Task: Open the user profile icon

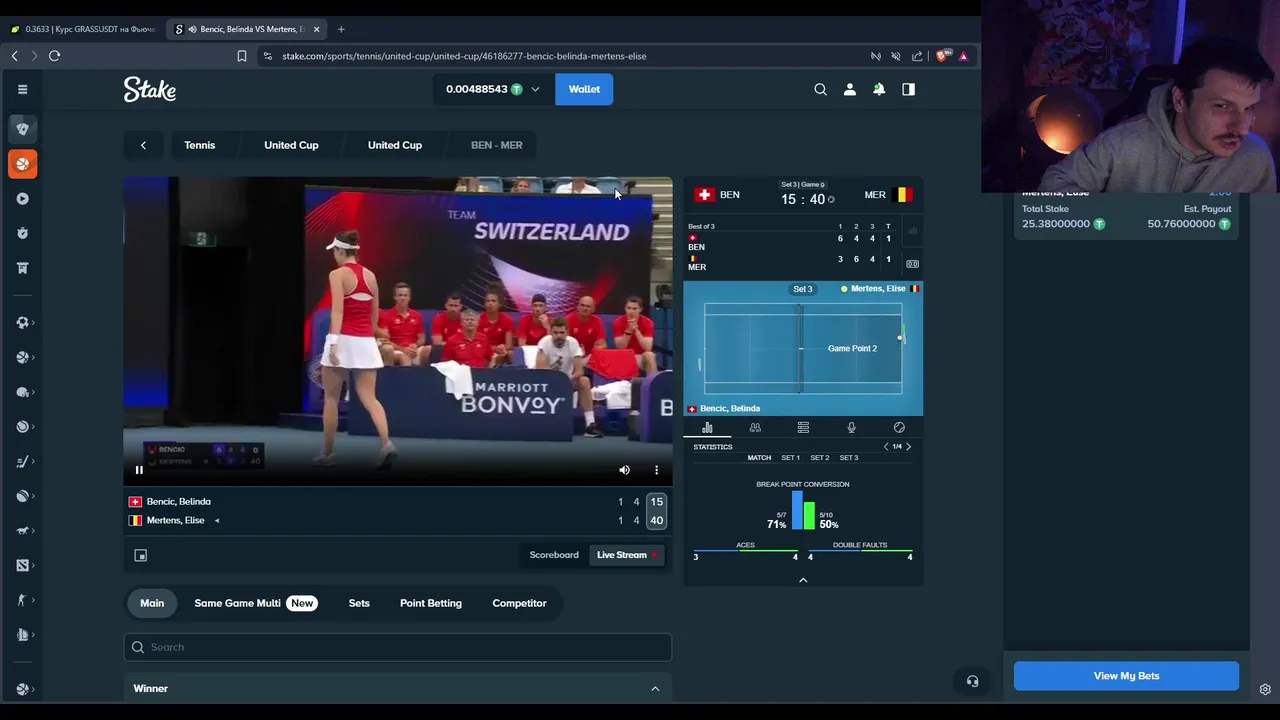Action: (850, 89)
